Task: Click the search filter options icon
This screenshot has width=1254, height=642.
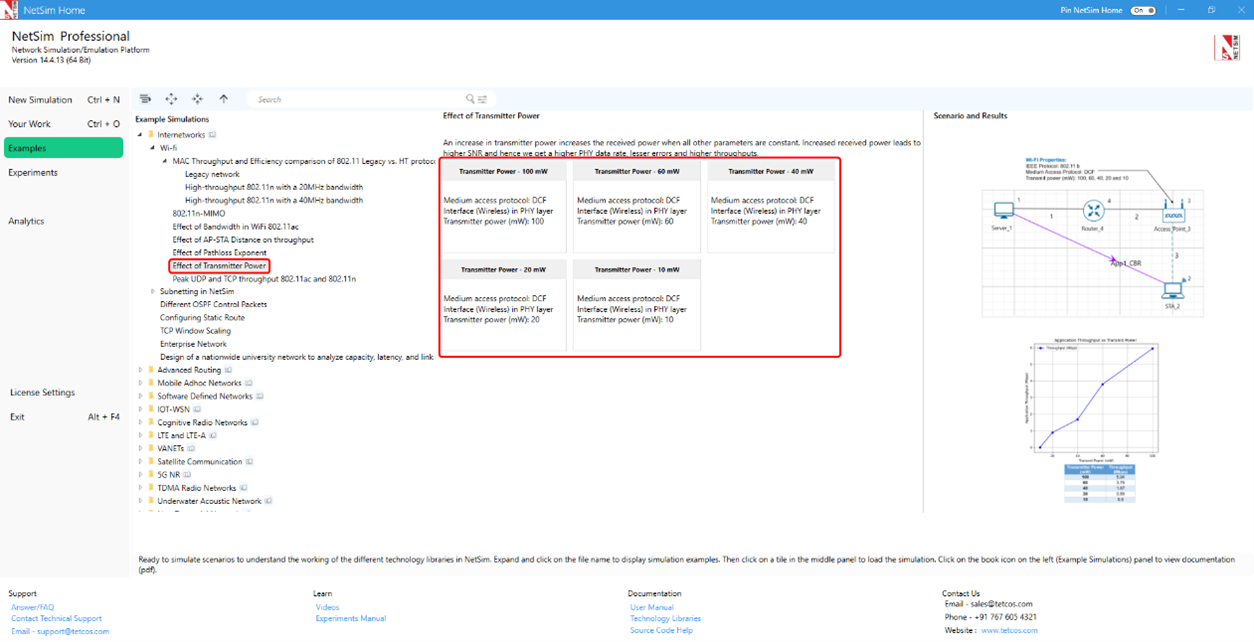Action: [x=482, y=99]
